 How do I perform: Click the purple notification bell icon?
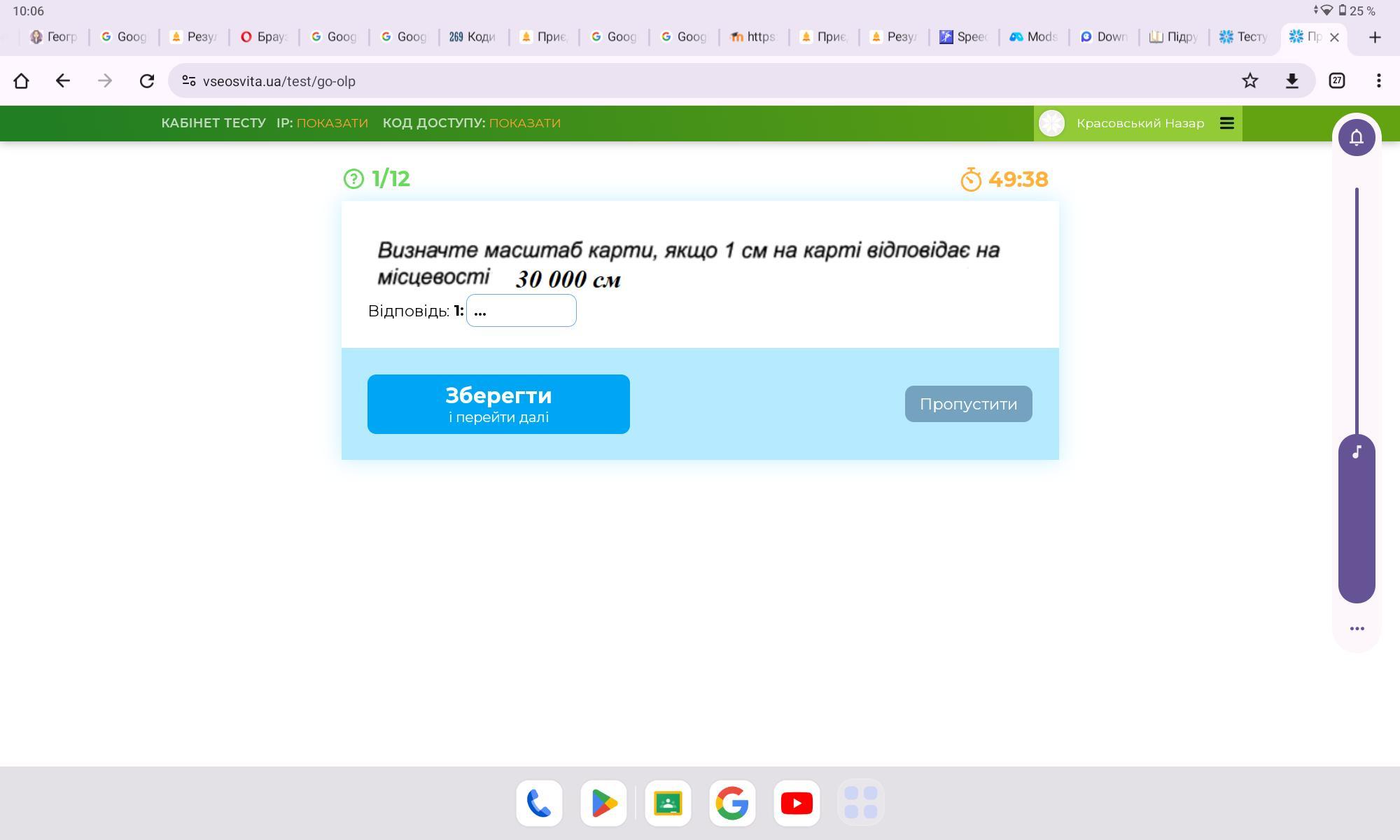[1356, 137]
